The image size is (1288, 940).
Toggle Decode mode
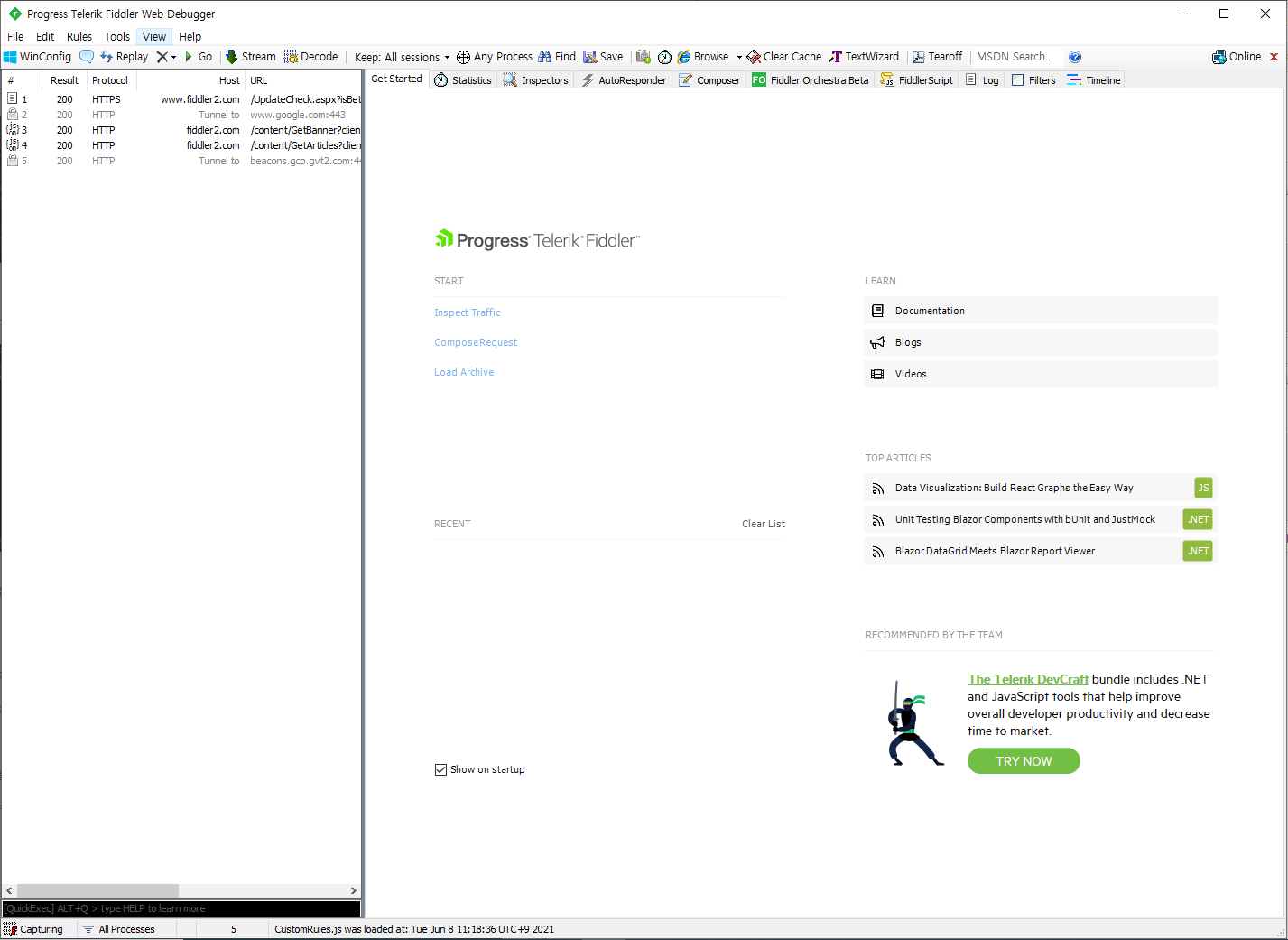[x=310, y=56]
